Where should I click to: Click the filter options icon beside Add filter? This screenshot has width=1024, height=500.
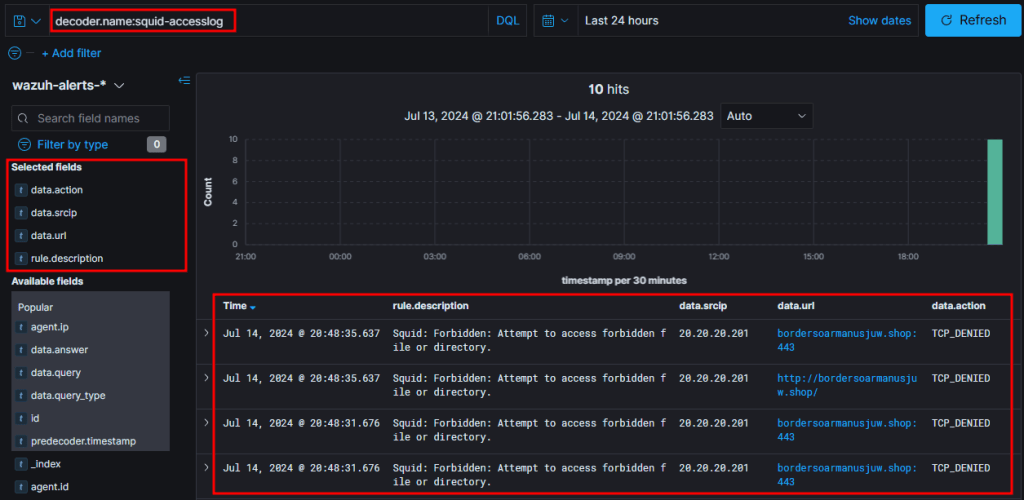coord(15,53)
